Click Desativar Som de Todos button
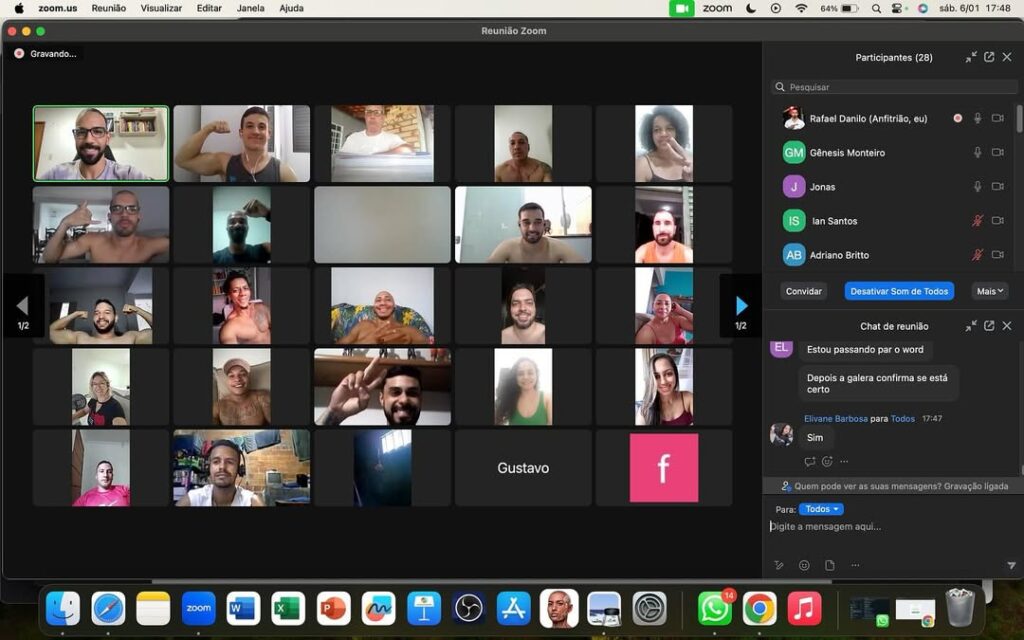 (x=899, y=291)
